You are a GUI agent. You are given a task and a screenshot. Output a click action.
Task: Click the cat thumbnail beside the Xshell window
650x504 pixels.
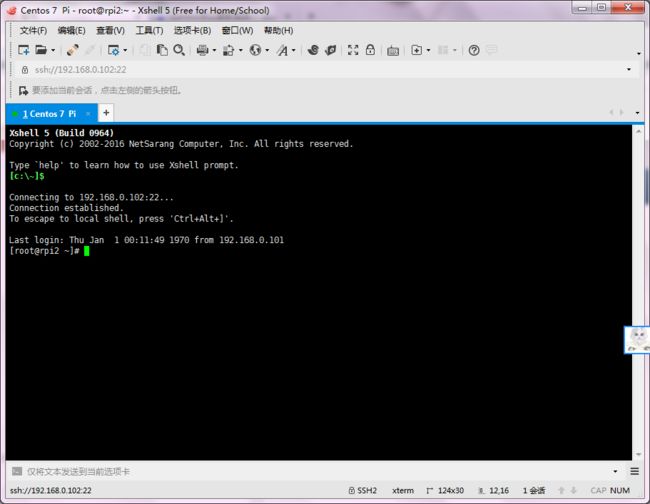click(x=637, y=340)
